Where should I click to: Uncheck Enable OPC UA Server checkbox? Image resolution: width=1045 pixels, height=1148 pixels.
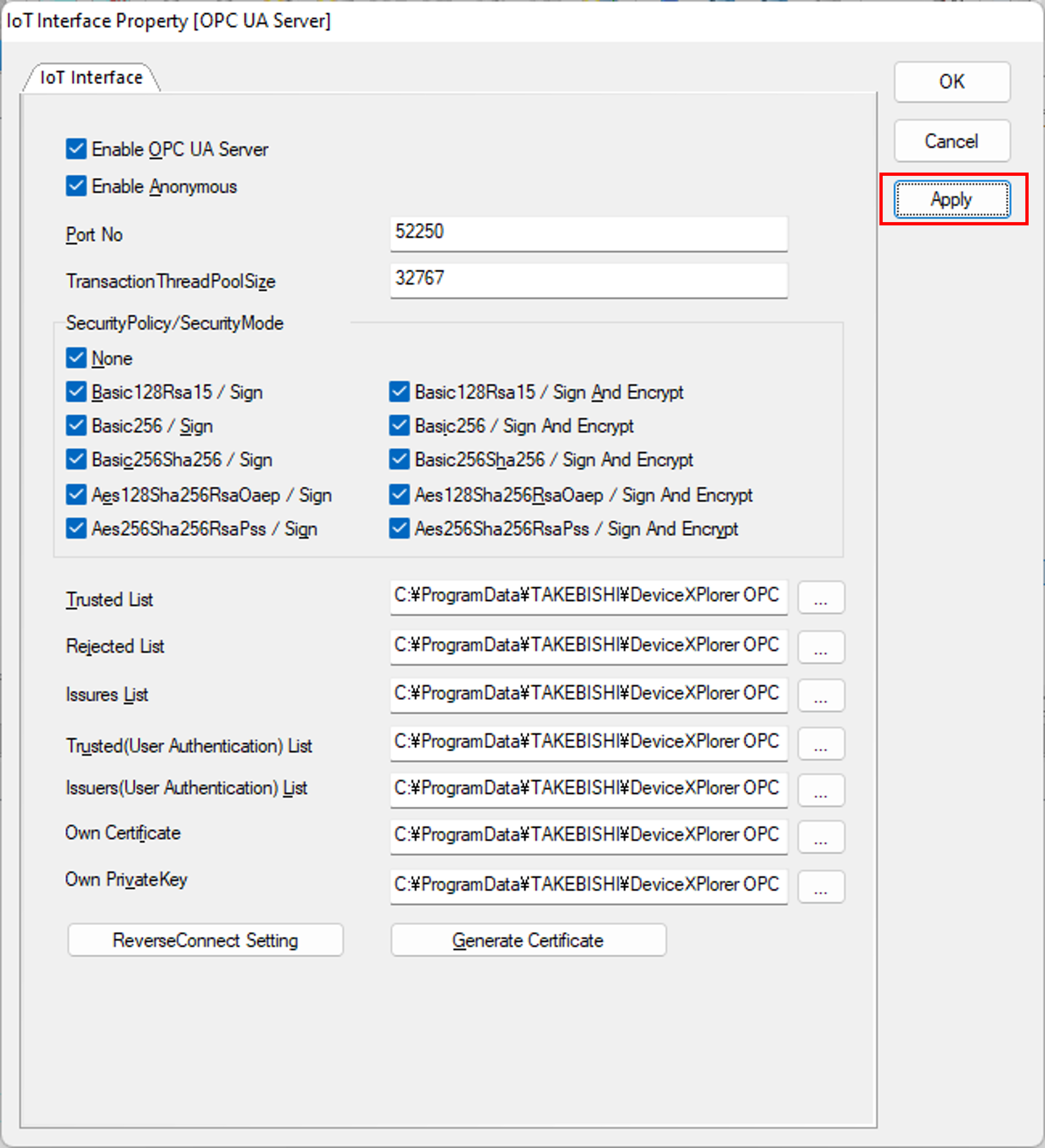(76, 149)
